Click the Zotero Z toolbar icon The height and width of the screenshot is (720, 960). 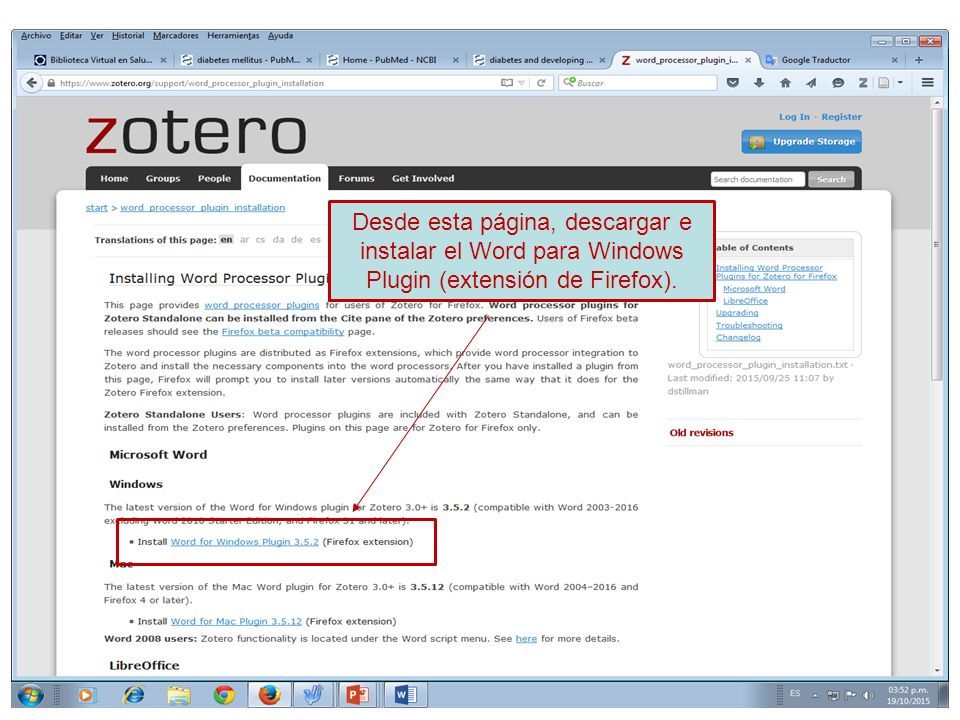pos(863,82)
